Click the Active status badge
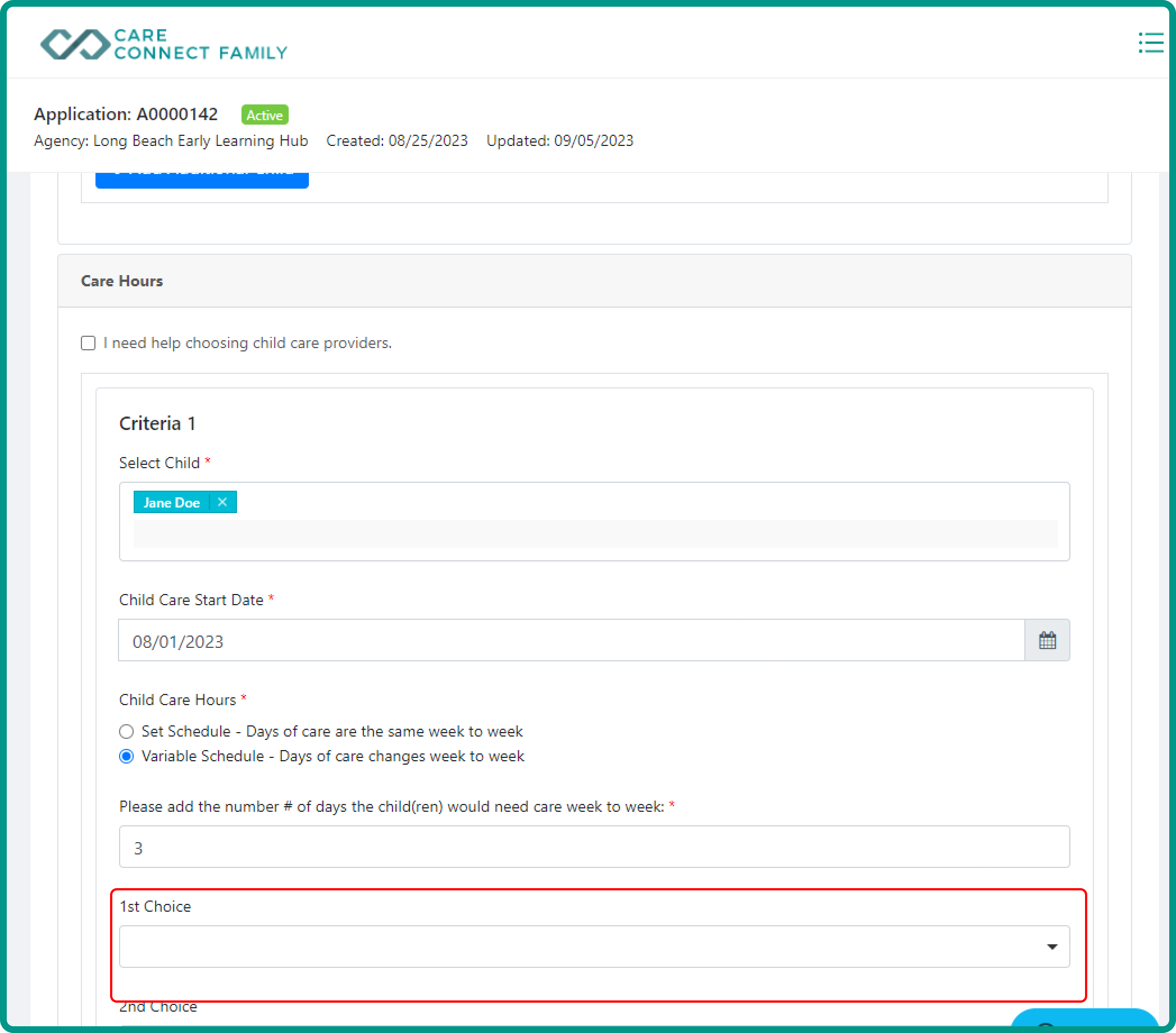This screenshot has height=1033, width=1176. [x=265, y=115]
